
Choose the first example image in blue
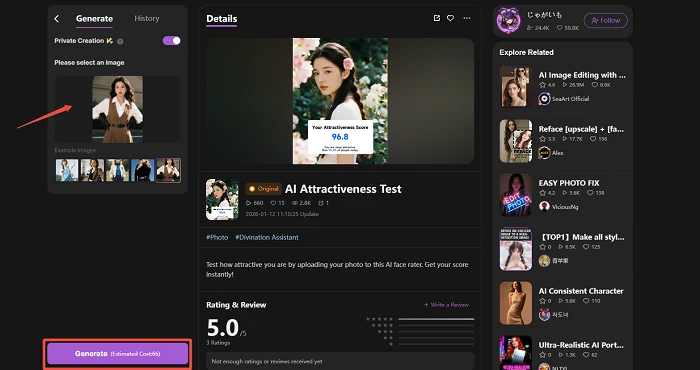coord(67,170)
